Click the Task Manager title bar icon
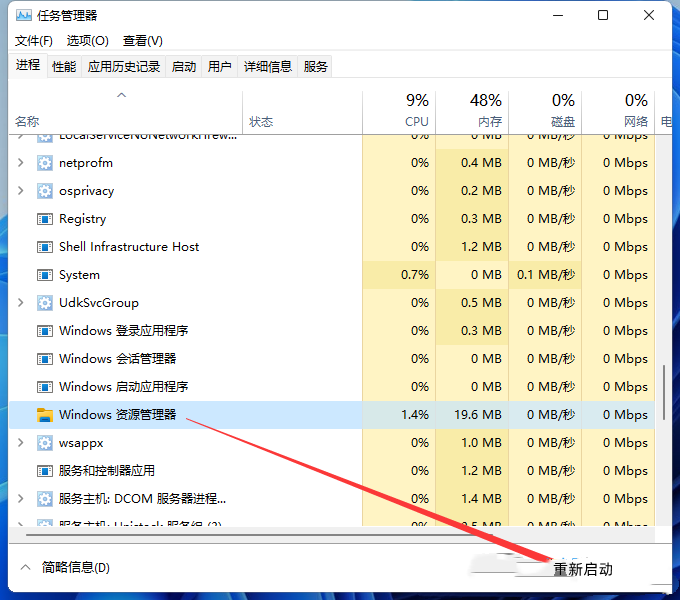The width and height of the screenshot is (680, 600). tap(24, 16)
